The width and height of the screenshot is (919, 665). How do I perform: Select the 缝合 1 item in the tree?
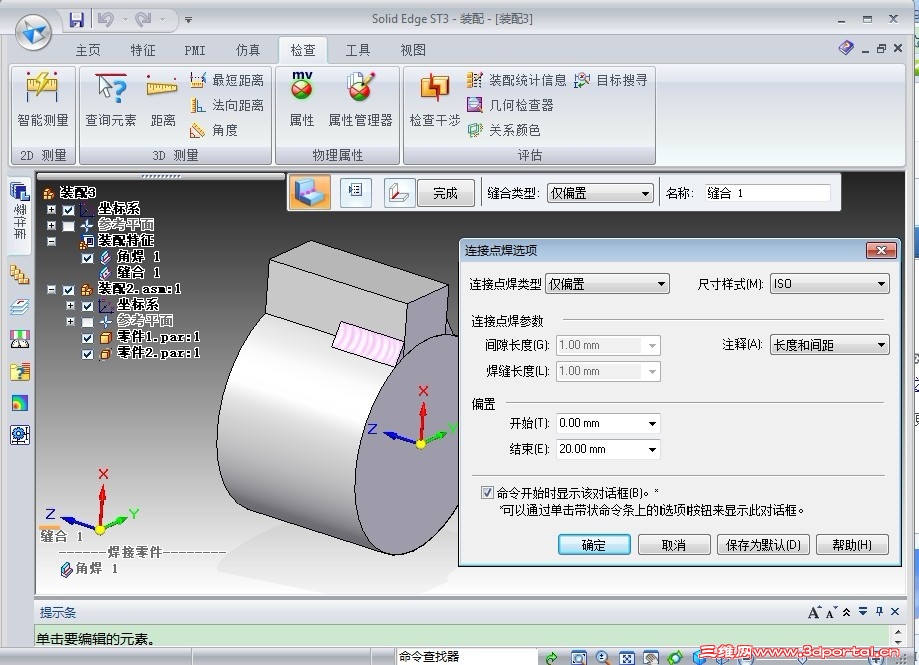[130, 272]
